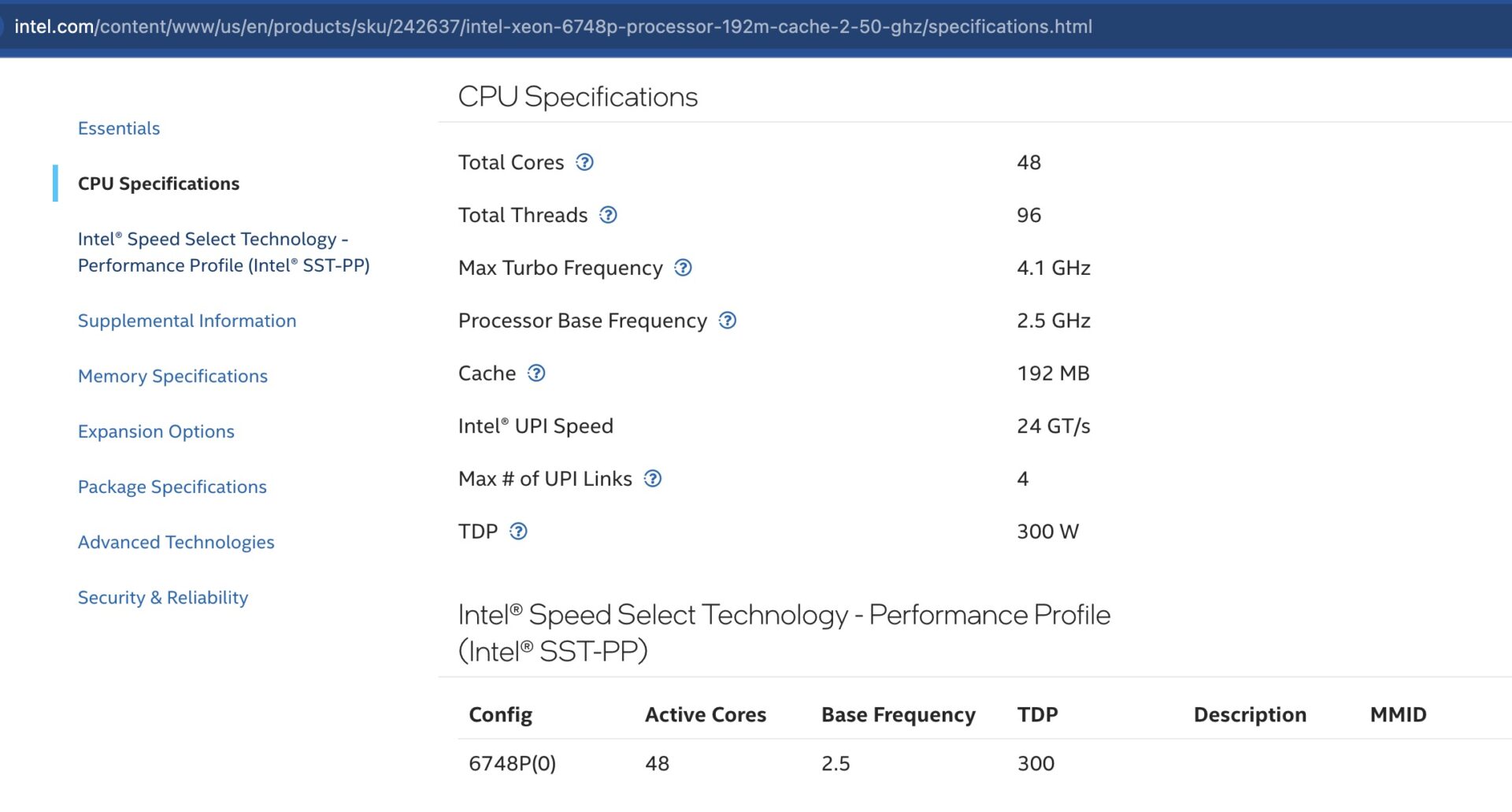This screenshot has width=1512, height=812.
Task: Open the Total Cores tooltip icon
Action: coord(584,163)
